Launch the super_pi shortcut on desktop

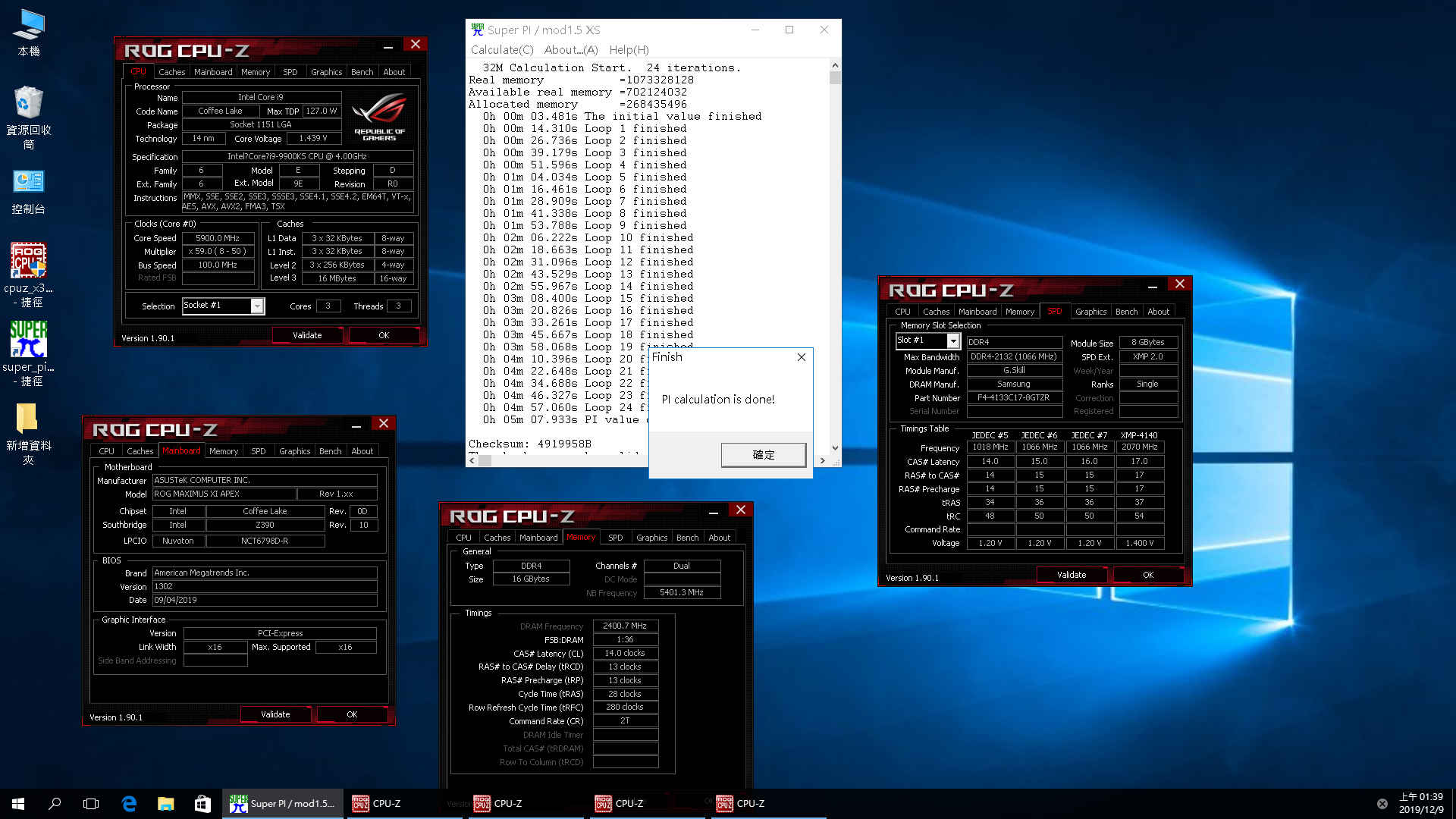point(29,354)
